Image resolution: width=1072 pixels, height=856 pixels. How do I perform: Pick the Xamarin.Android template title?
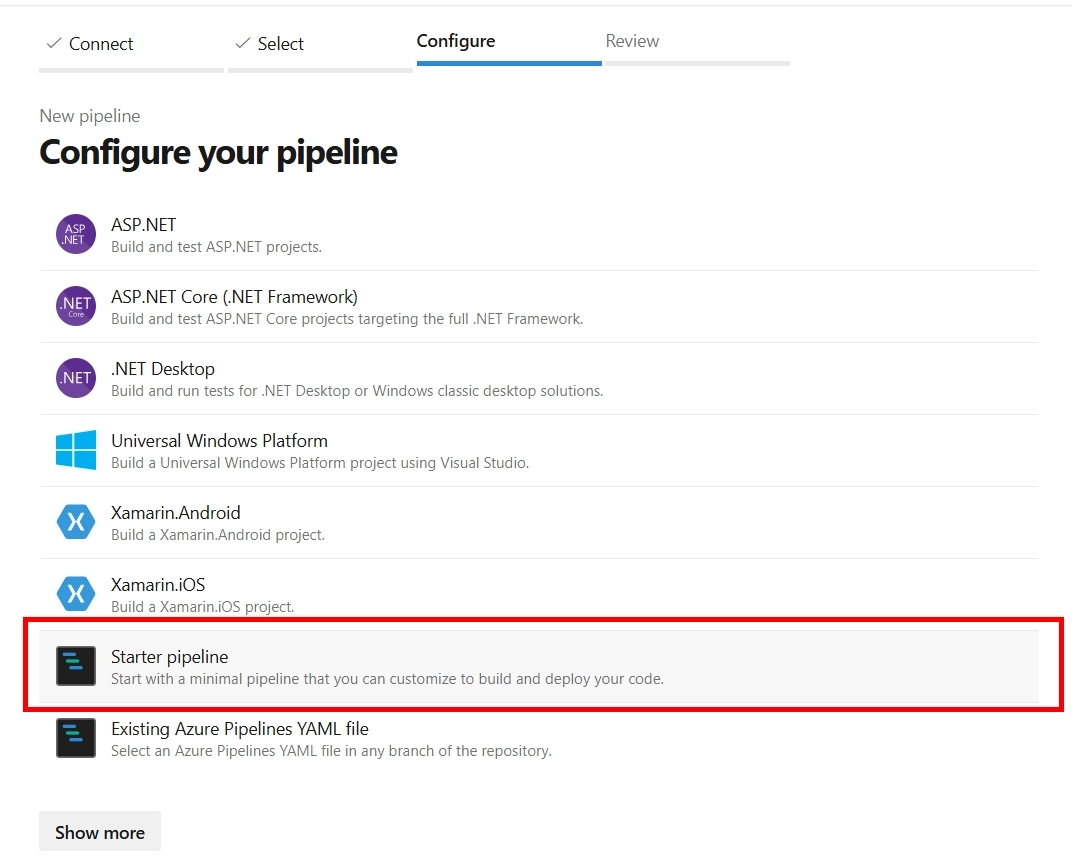coord(176,513)
